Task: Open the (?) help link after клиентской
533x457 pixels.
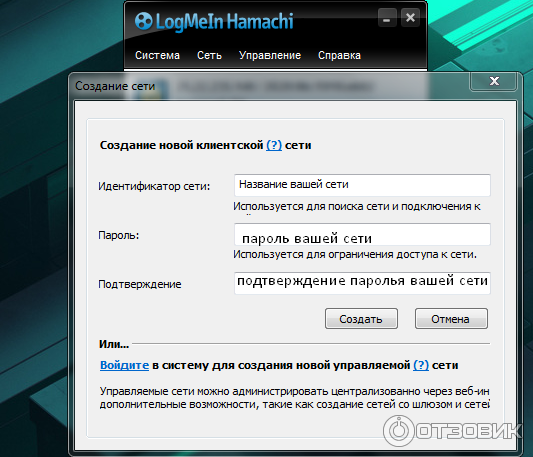Action: 274,145
